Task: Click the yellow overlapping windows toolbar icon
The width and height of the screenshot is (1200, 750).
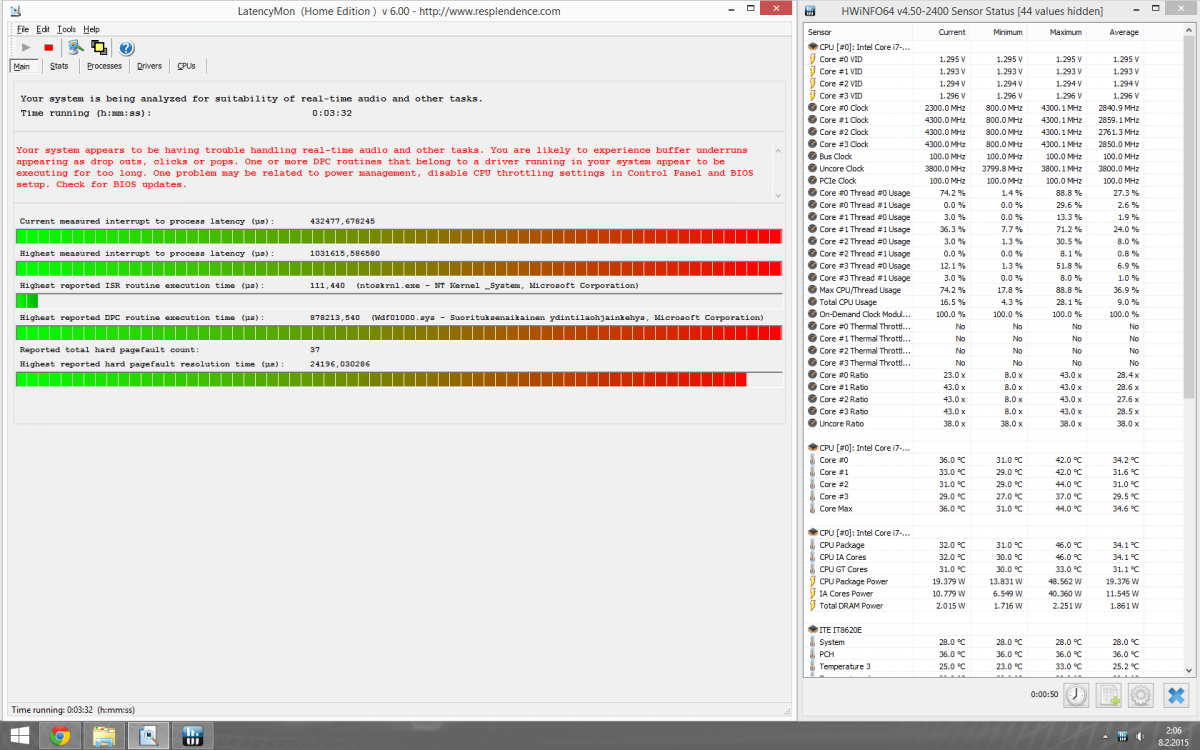Action: 99,47
